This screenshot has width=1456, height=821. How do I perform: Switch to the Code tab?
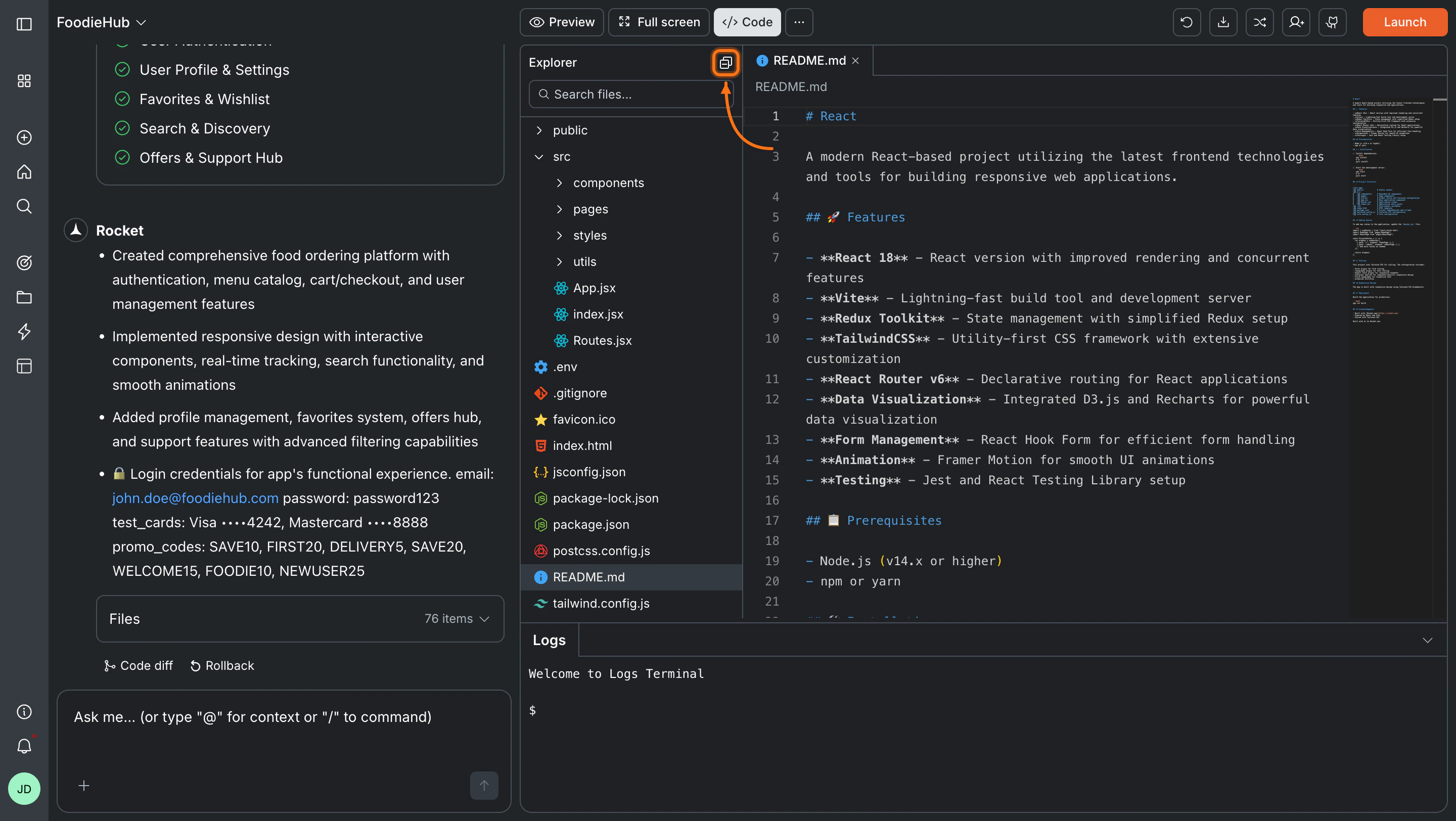pyautogui.click(x=747, y=22)
